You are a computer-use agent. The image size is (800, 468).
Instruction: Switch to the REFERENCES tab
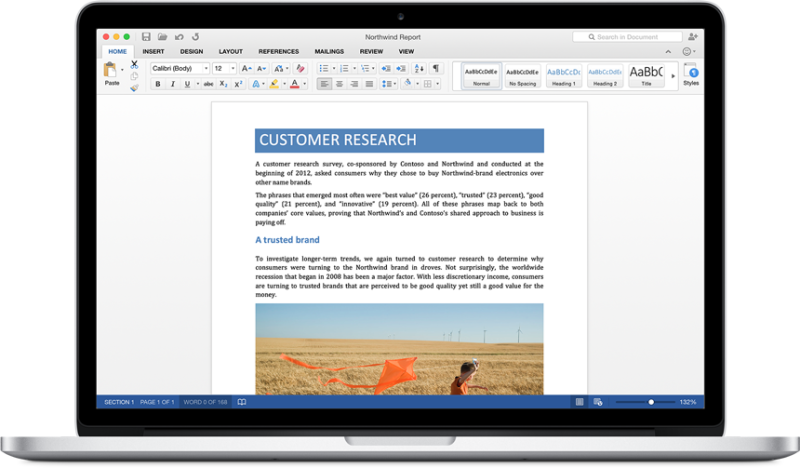click(x=279, y=52)
